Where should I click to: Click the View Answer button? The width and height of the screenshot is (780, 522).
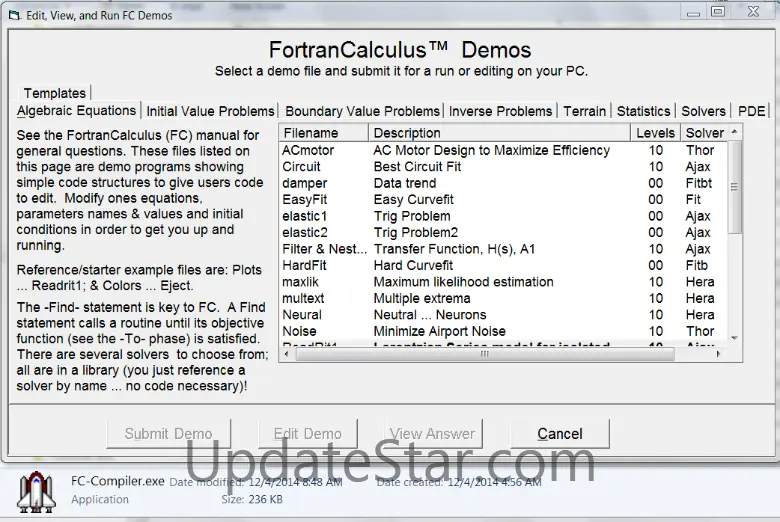tap(432, 433)
